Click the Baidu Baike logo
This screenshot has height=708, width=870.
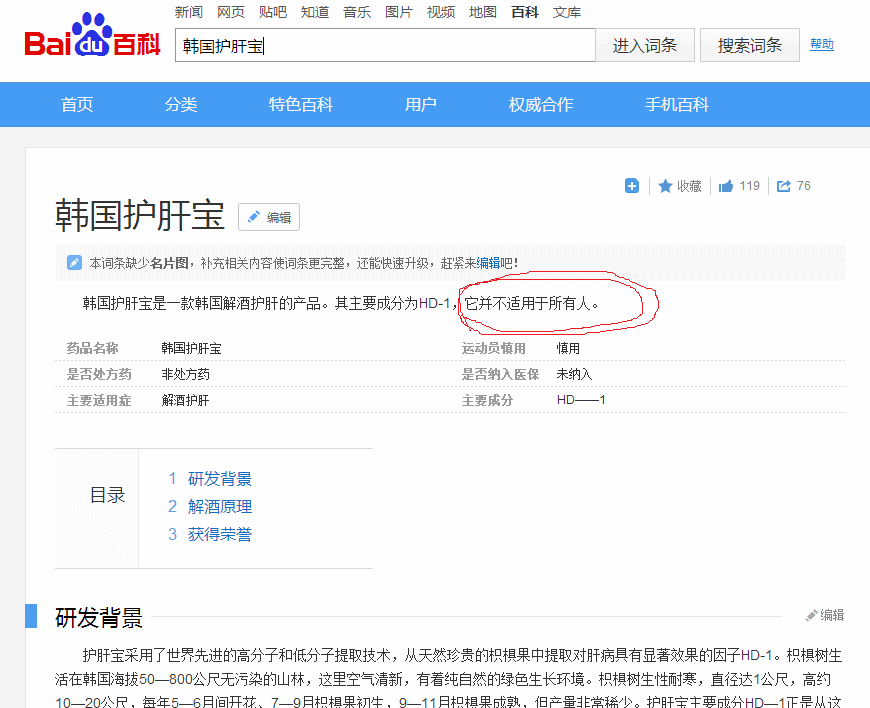pyautogui.click(x=92, y=36)
